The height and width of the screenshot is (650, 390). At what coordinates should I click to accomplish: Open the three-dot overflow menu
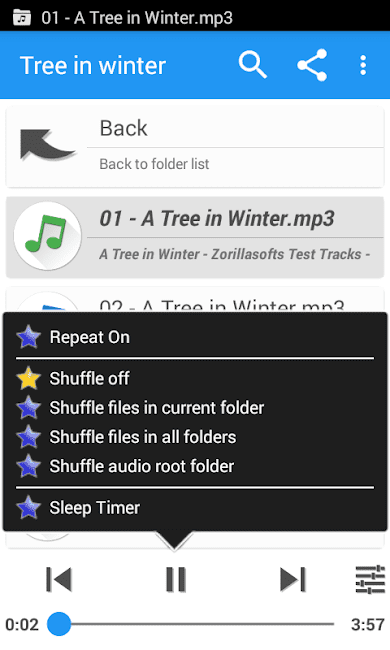pyautogui.click(x=363, y=65)
